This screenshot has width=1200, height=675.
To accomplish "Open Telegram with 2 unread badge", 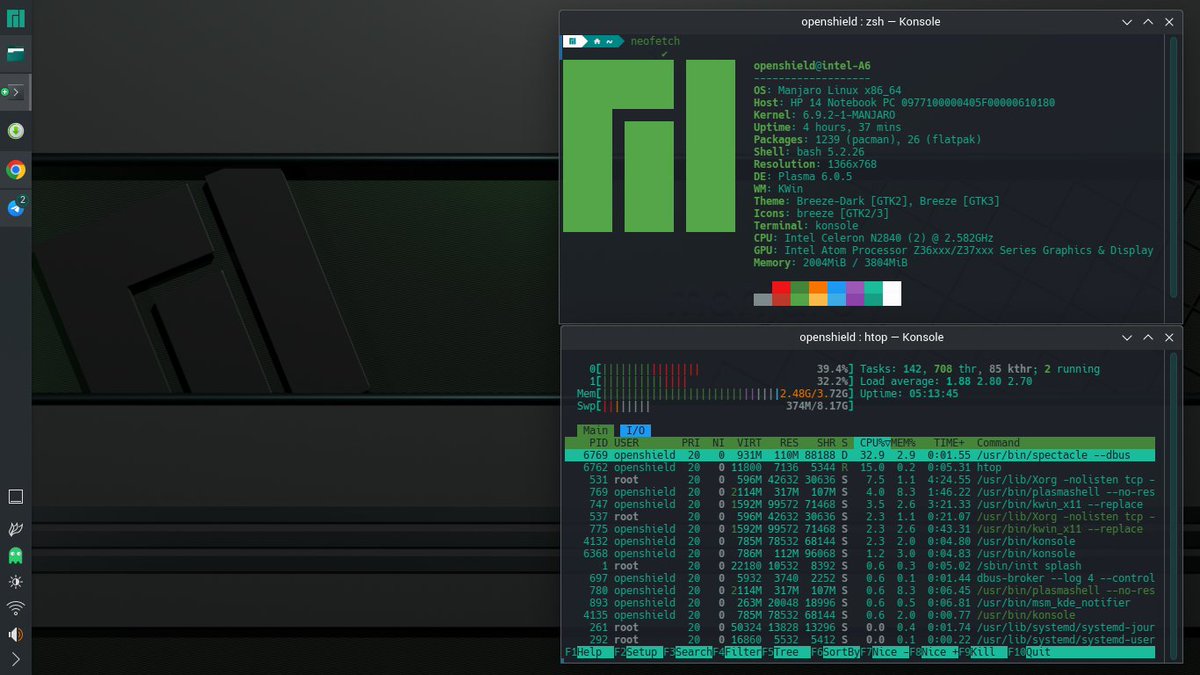I will 16,207.
